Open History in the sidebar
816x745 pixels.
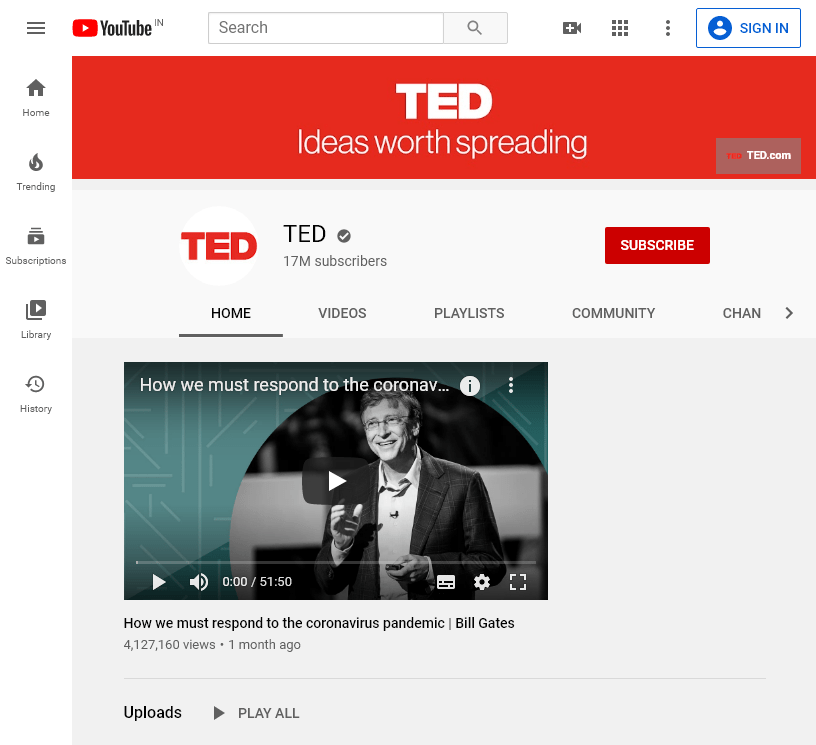(x=36, y=394)
